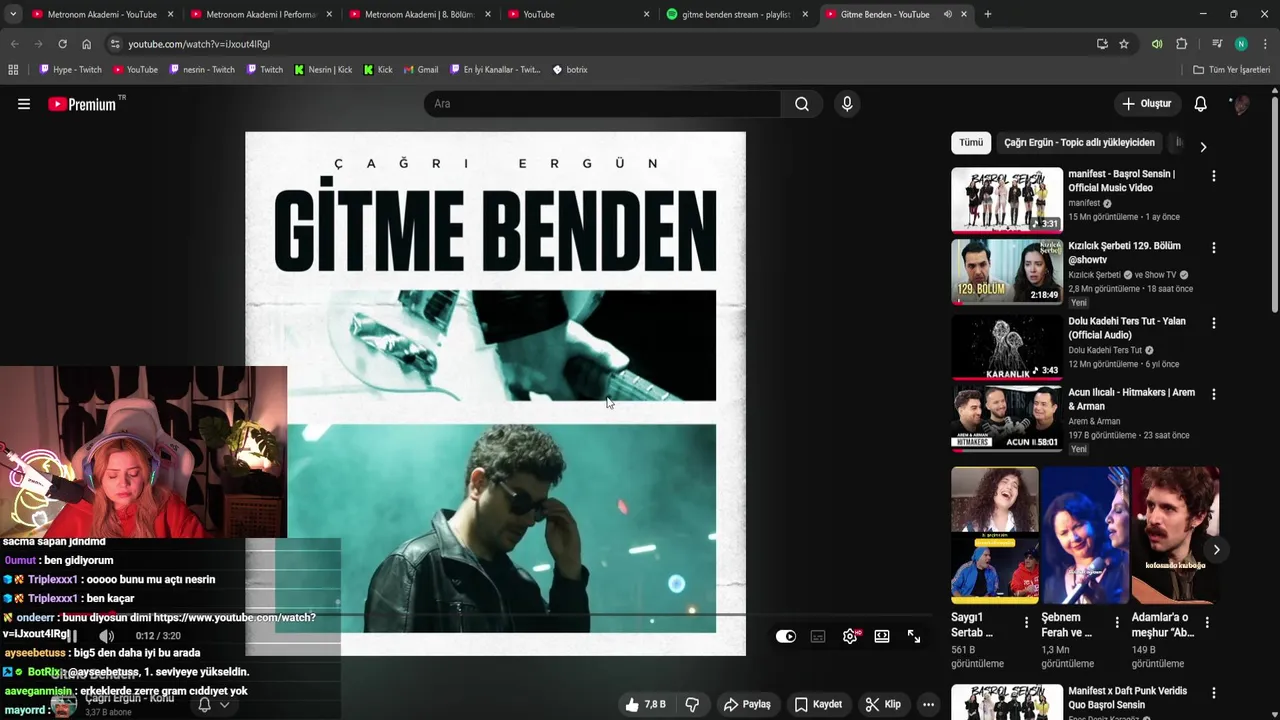Image resolution: width=1280 pixels, height=720 pixels.
Task: Open options for manifest Başrol Sensin video
Action: 1214,176
